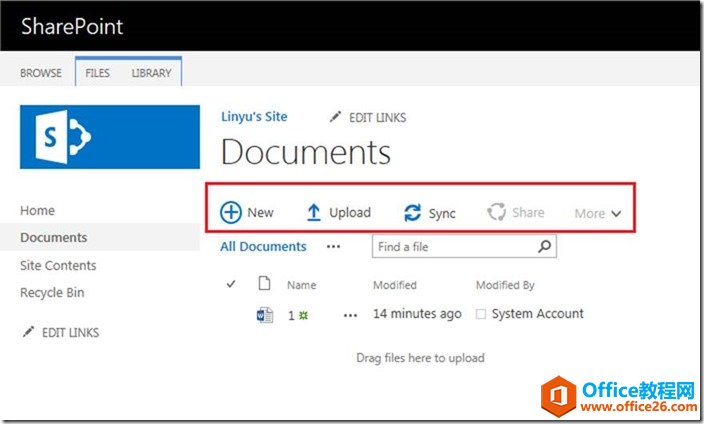Viewport: 704px width, 424px height.
Task: Click the System Account link
Action: coord(537,314)
